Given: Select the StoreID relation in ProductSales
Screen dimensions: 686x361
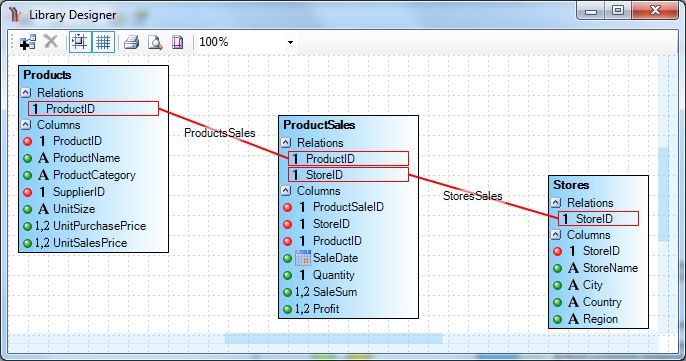Looking at the screenshot, I should coord(348,175).
